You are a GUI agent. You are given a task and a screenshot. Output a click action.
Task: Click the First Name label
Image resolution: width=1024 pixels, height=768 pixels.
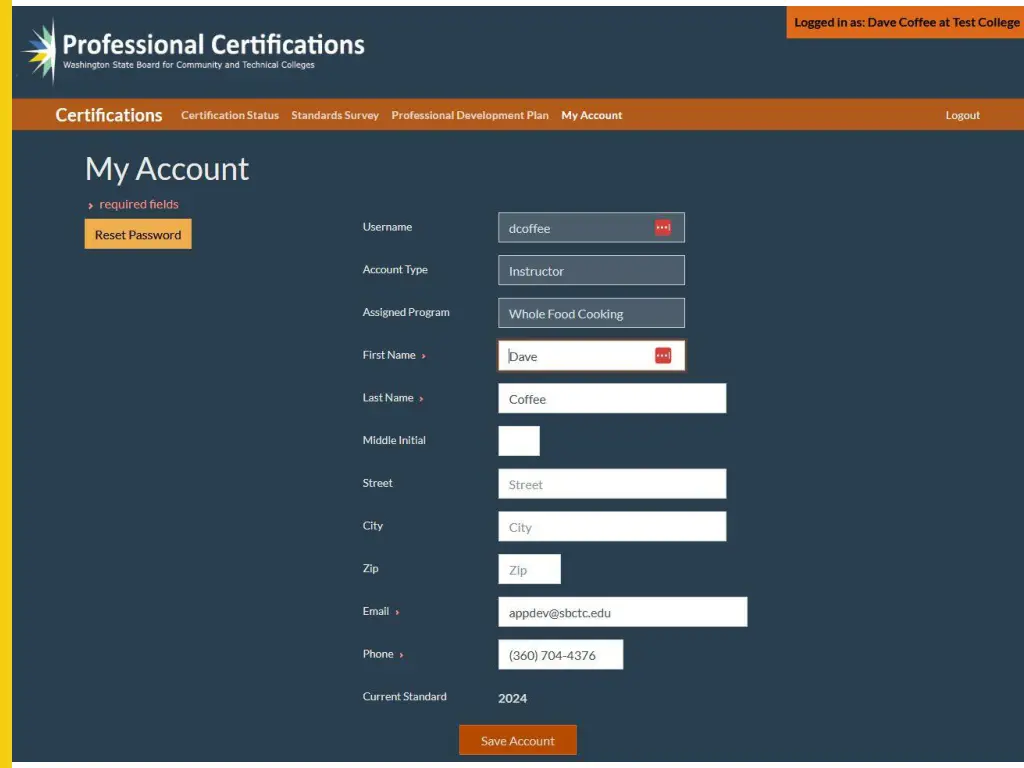click(389, 355)
